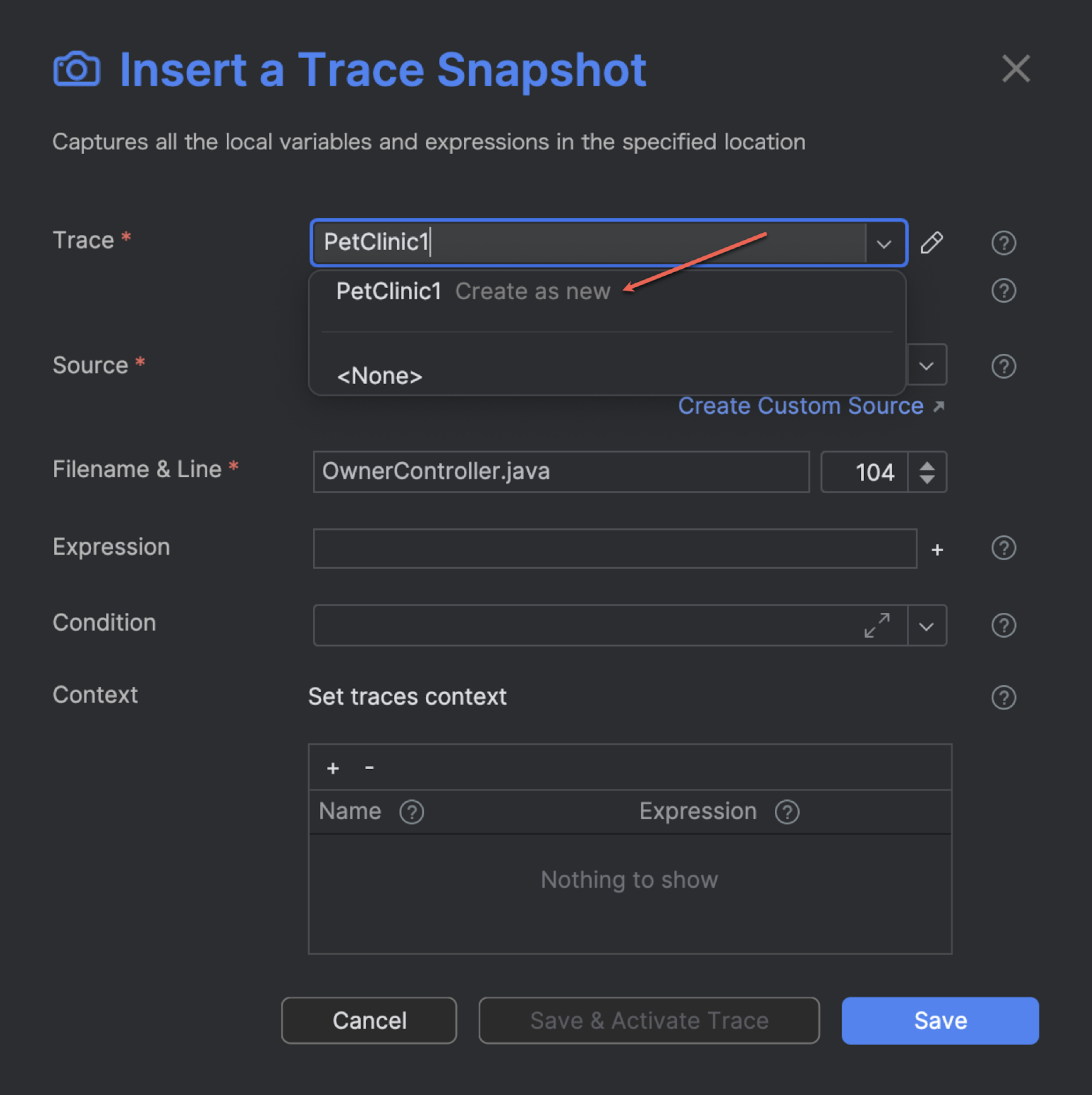Image resolution: width=1092 pixels, height=1095 pixels.
Task: Click help icon beside Expression field
Action: (x=1003, y=548)
